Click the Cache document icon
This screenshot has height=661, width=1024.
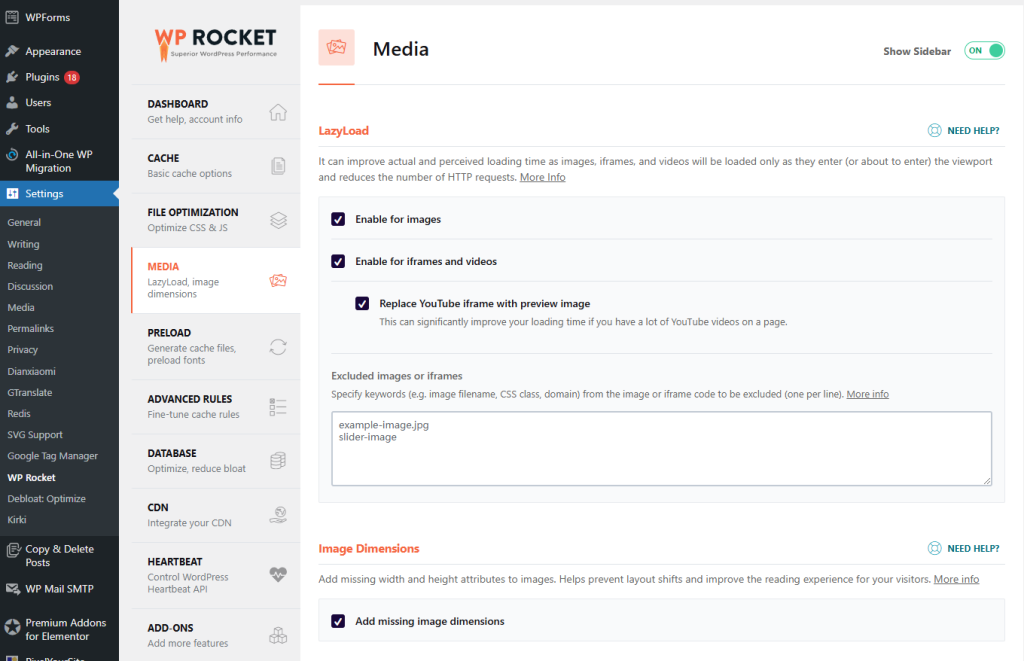(278, 166)
